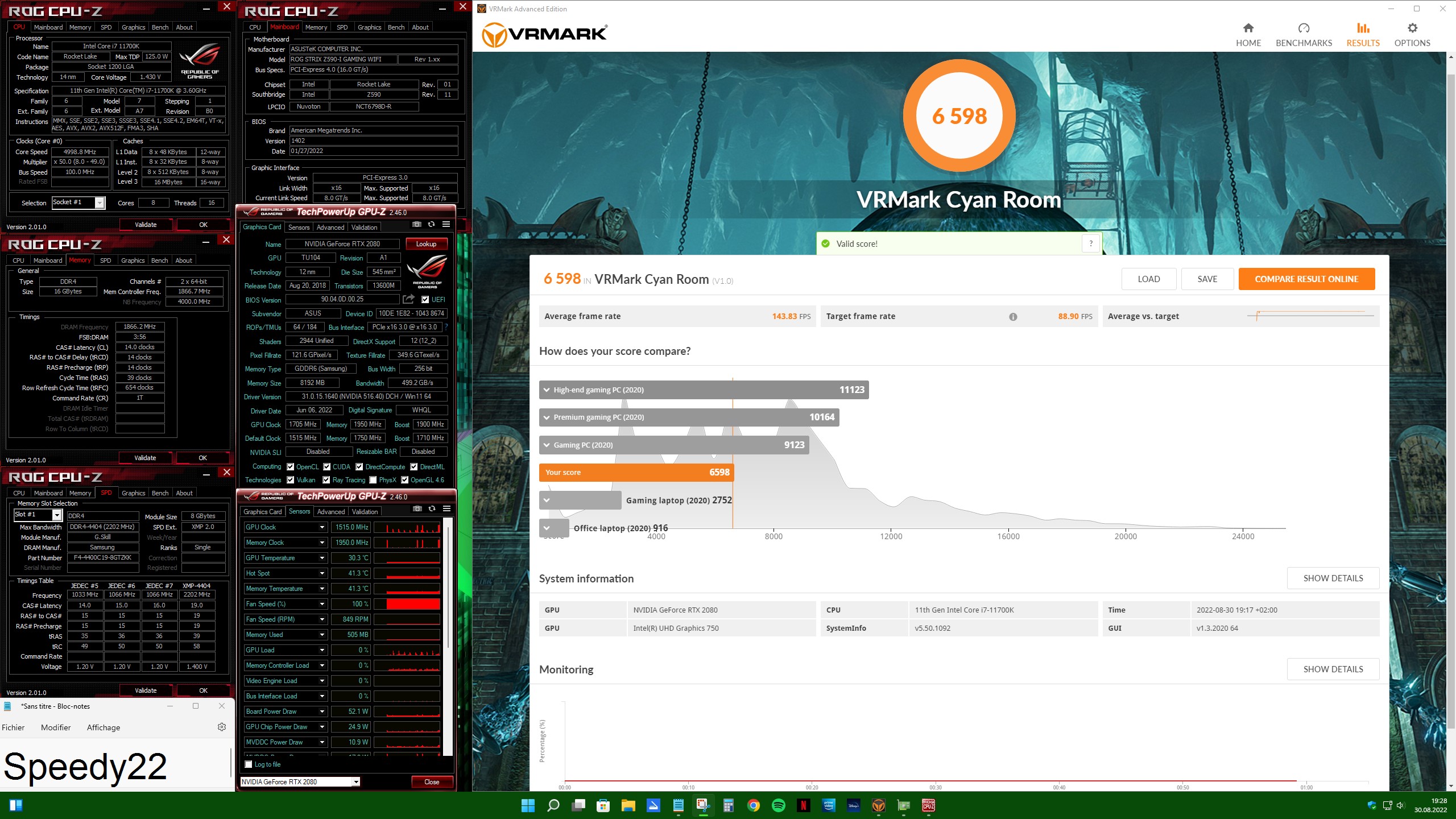Click the target frame rate info icon
This screenshot has width=1456, height=819.
click(x=1013, y=317)
